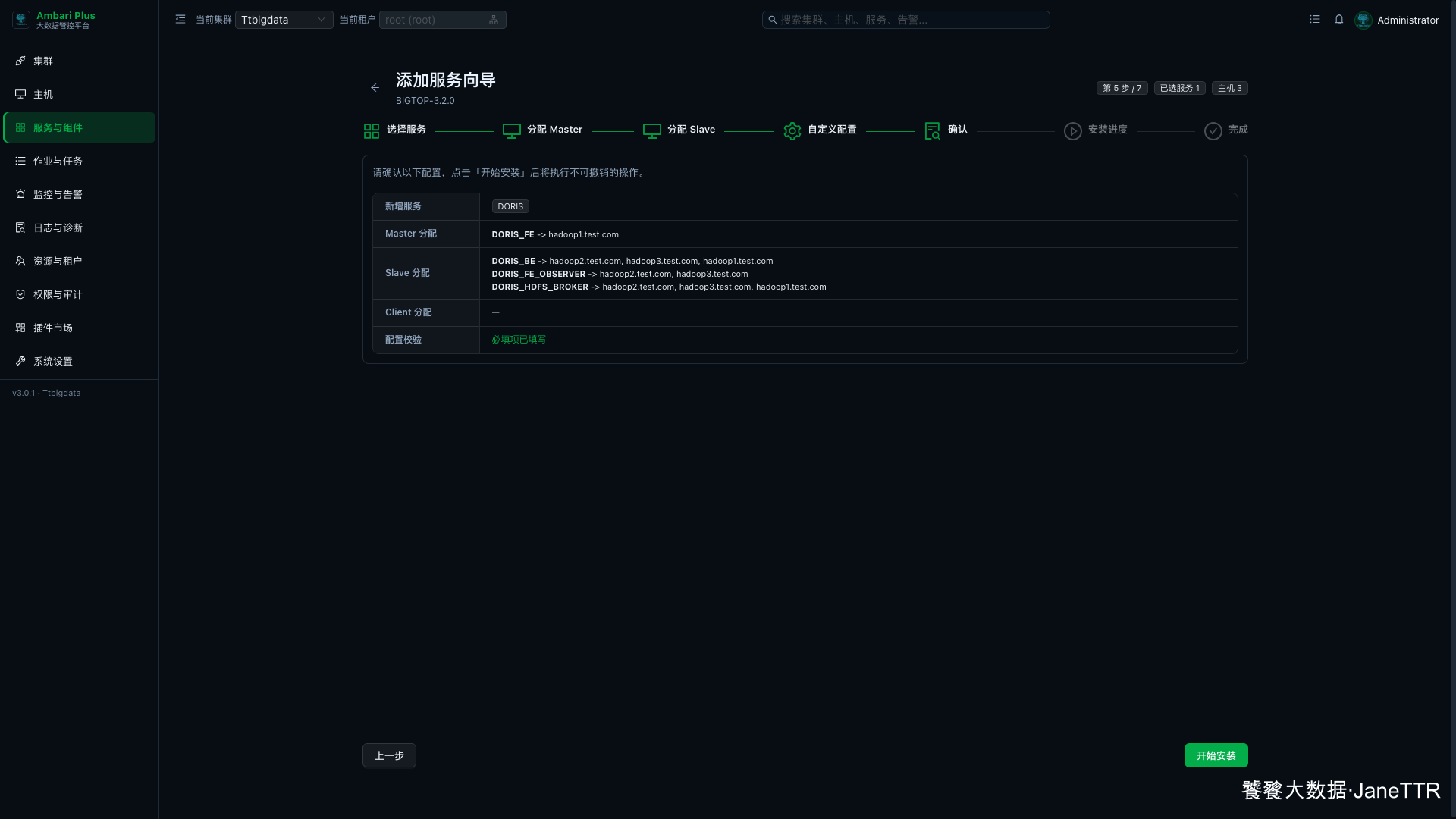
Task: Click the 必填项已填写 validation status
Action: click(x=519, y=340)
